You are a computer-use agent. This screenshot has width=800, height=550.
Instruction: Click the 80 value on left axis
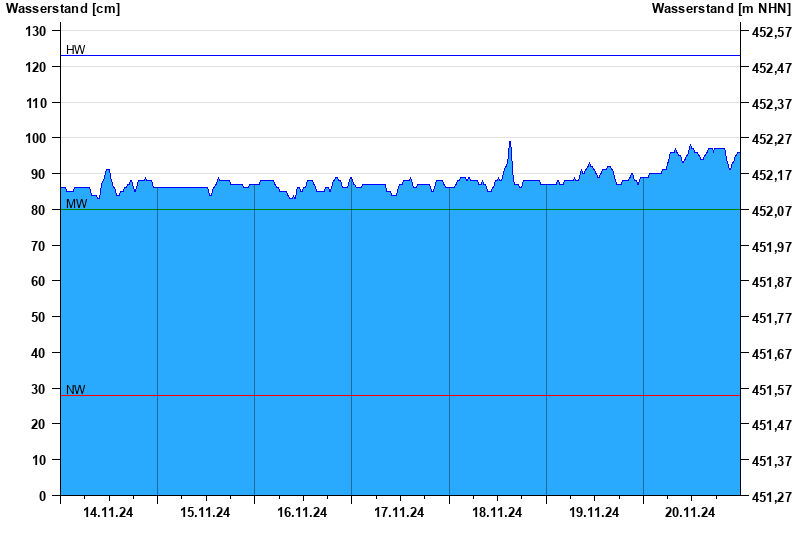38,210
